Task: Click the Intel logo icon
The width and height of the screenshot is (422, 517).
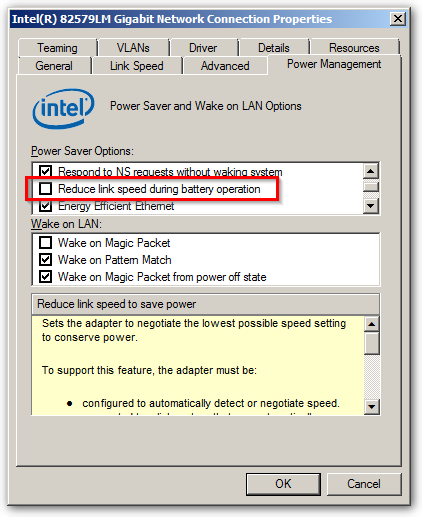Action: coord(63,108)
